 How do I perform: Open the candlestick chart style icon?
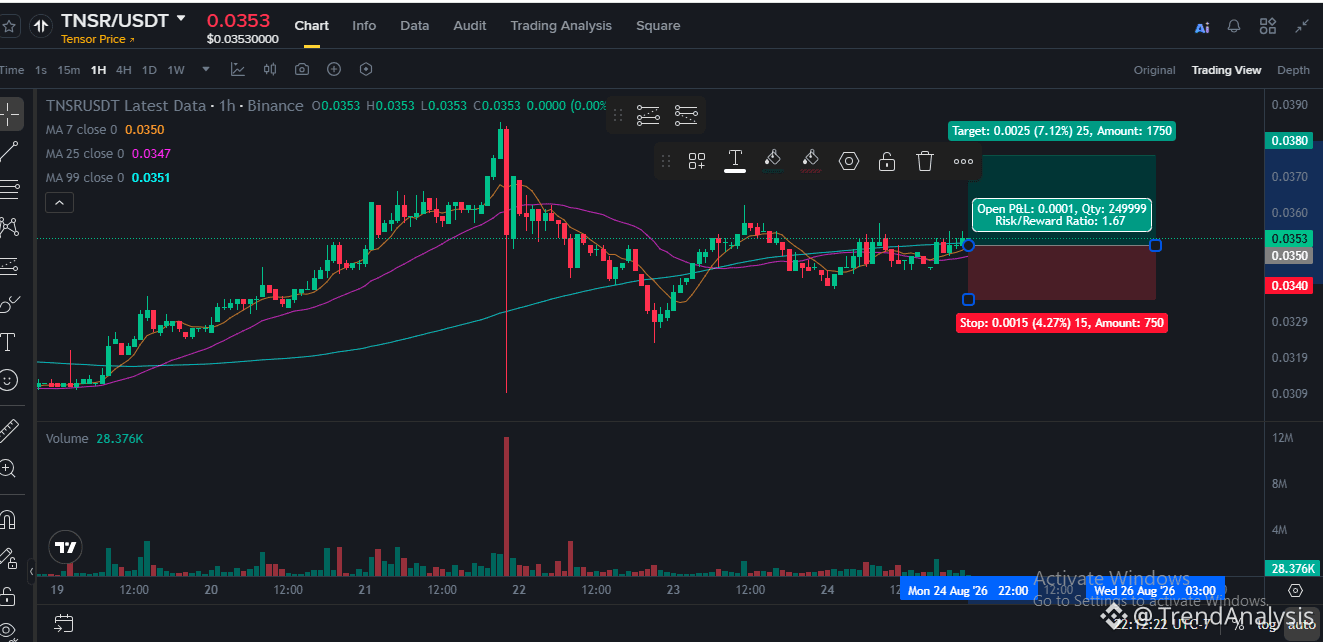click(270, 70)
